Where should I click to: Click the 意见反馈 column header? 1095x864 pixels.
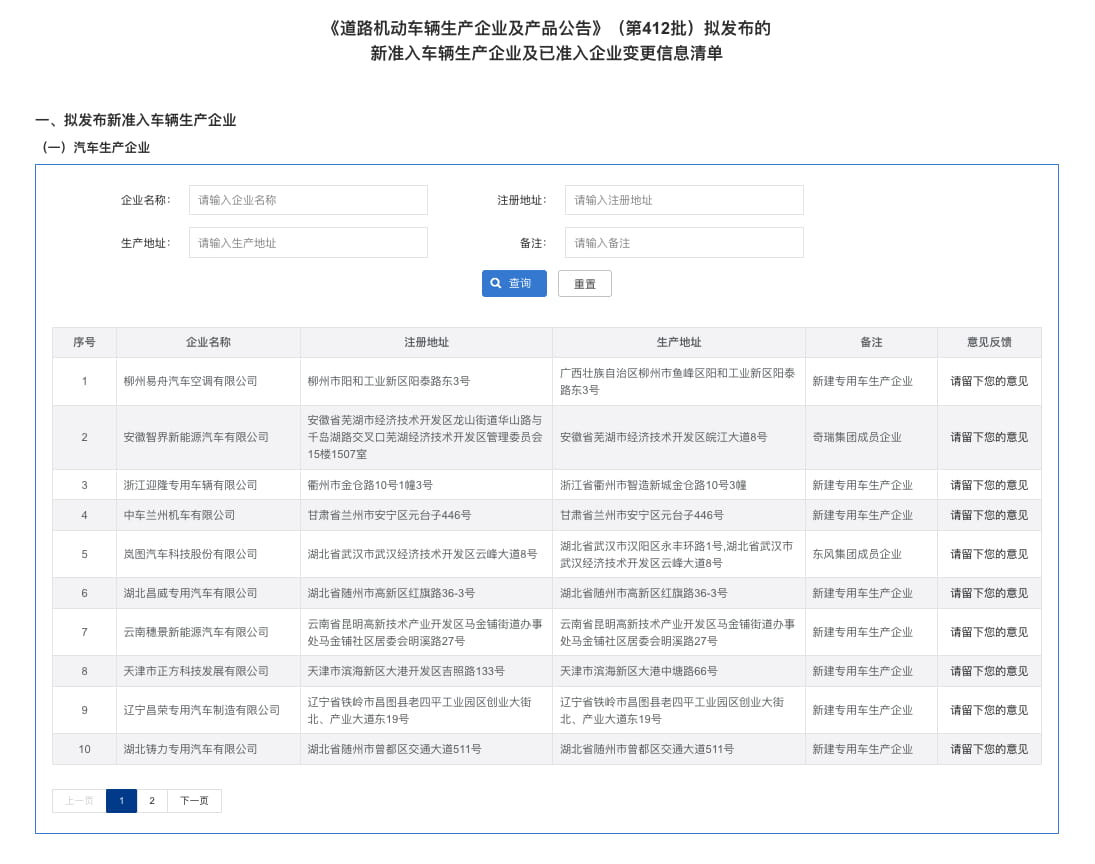(989, 342)
